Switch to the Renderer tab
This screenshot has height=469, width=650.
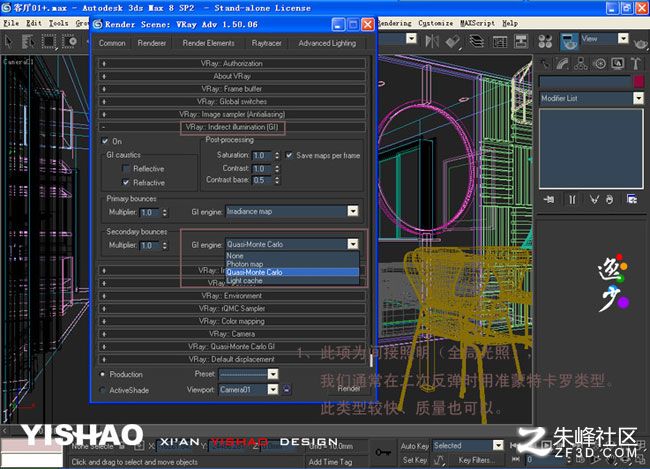[152, 43]
